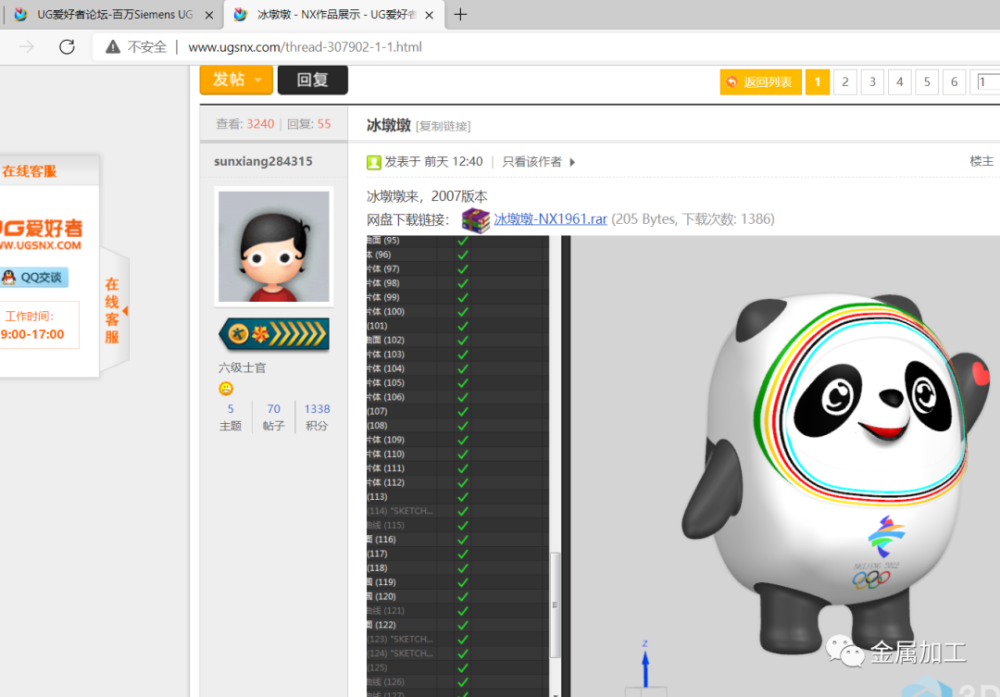Click the address bar URL
Screen dimensions: 1000x697
[x=305, y=47]
